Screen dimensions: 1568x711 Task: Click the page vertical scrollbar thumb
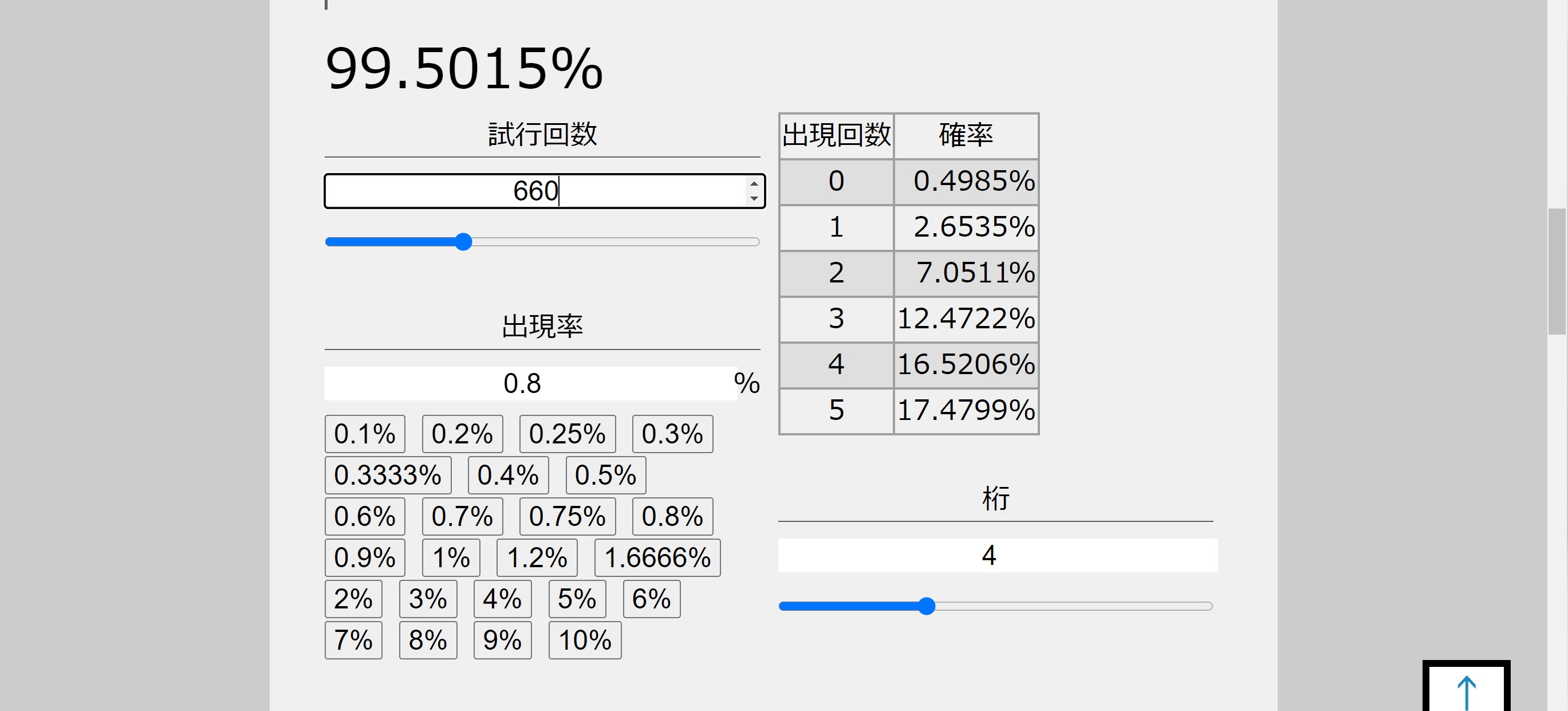coord(1557,271)
